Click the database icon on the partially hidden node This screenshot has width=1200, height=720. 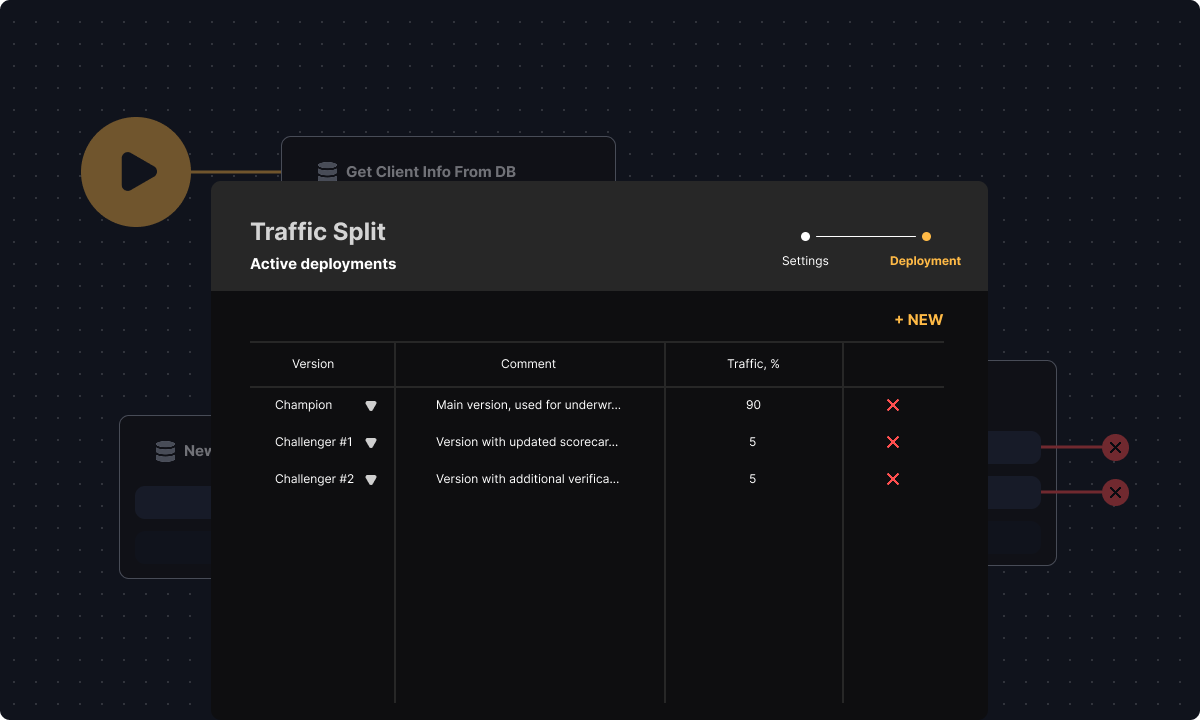click(164, 450)
